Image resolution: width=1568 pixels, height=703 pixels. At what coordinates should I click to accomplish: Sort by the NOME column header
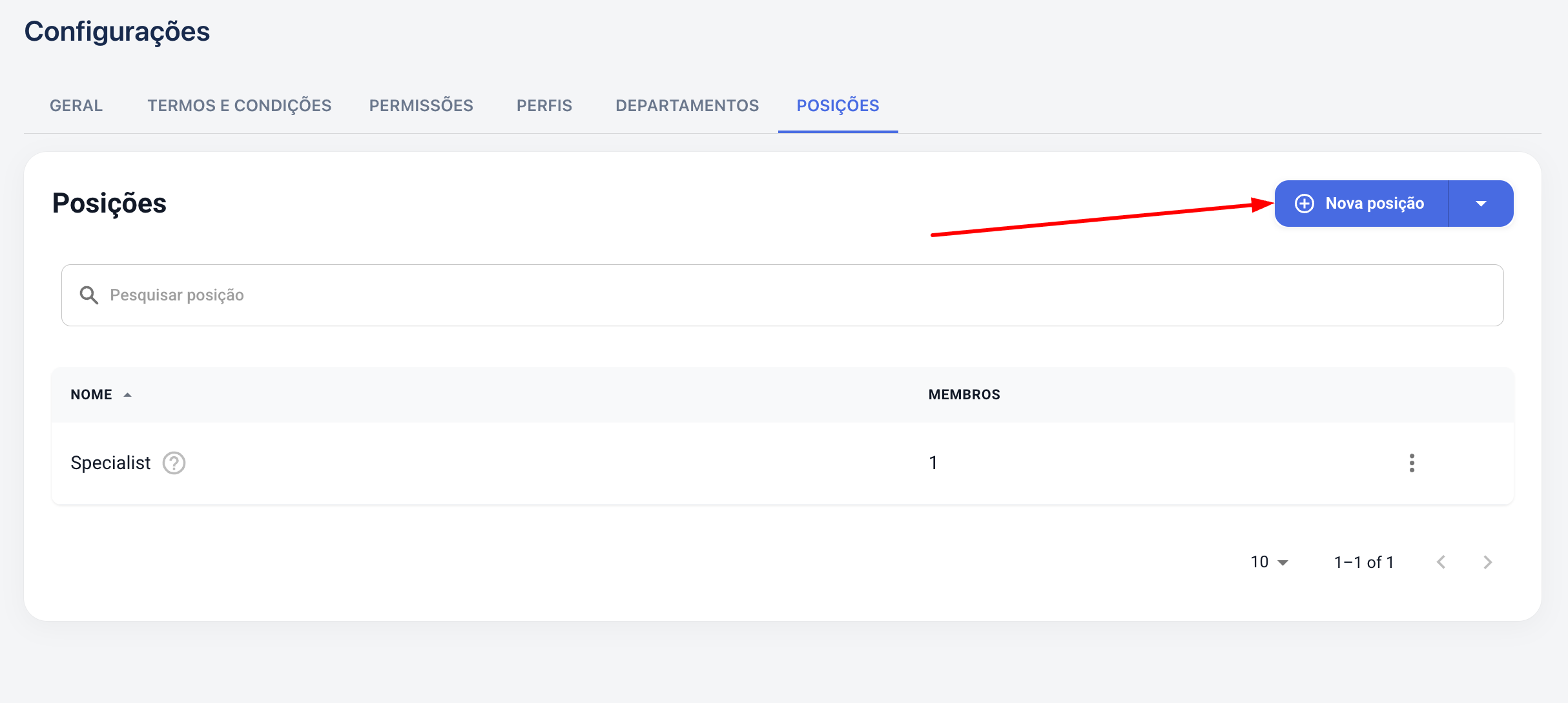tap(91, 395)
